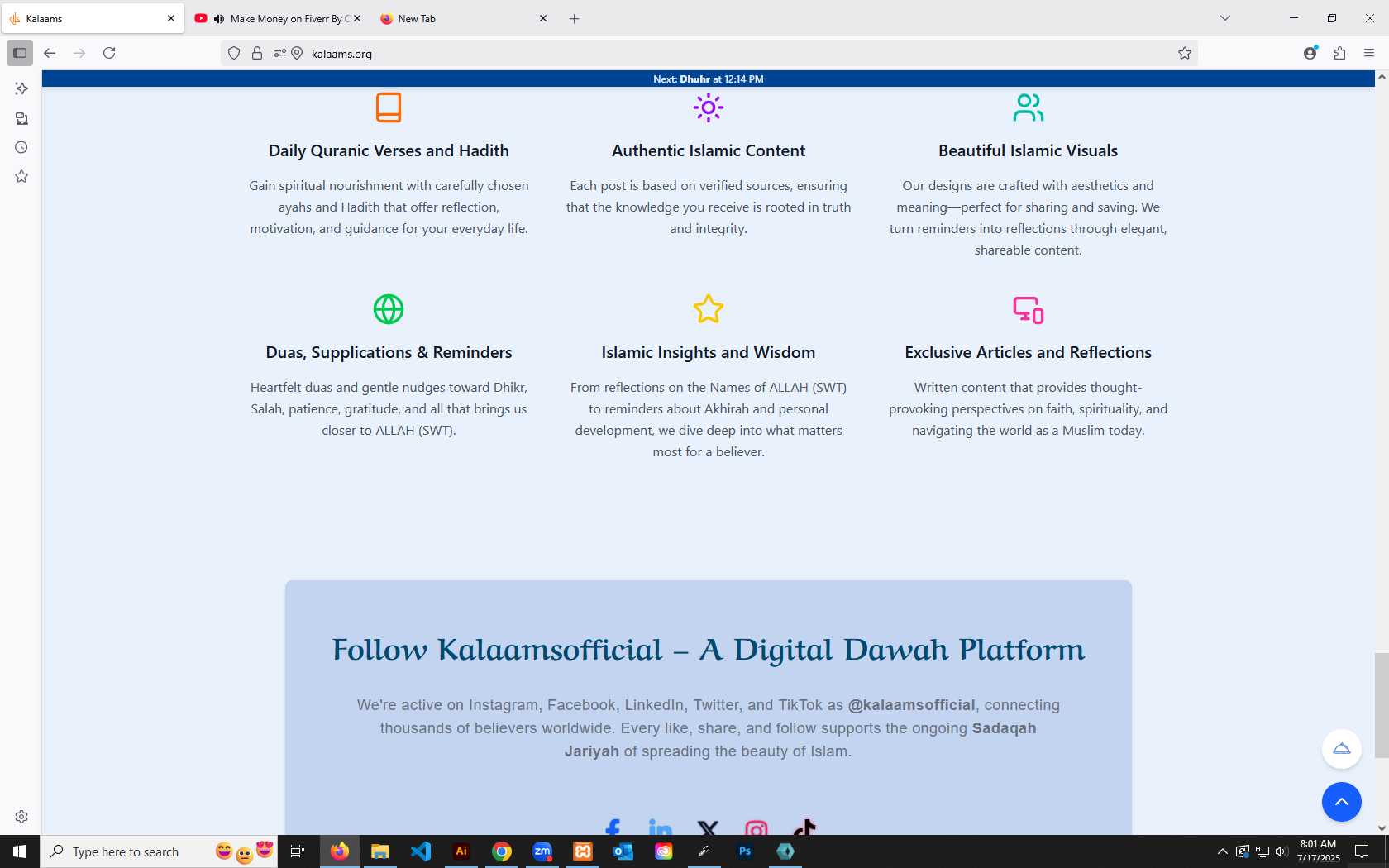The height and width of the screenshot is (868, 1389).
Task: Open sidebar settings gear icon
Action: click(21, 817)
